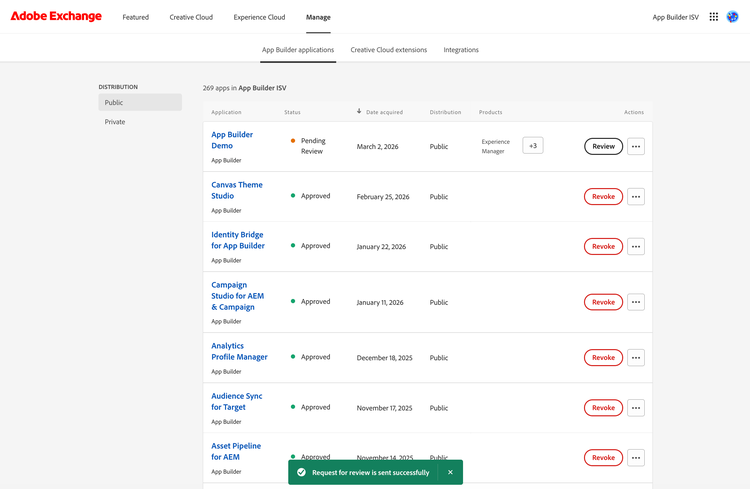Open the user profile avatar
The image size is (750, 489).
(x=732, y=17)
